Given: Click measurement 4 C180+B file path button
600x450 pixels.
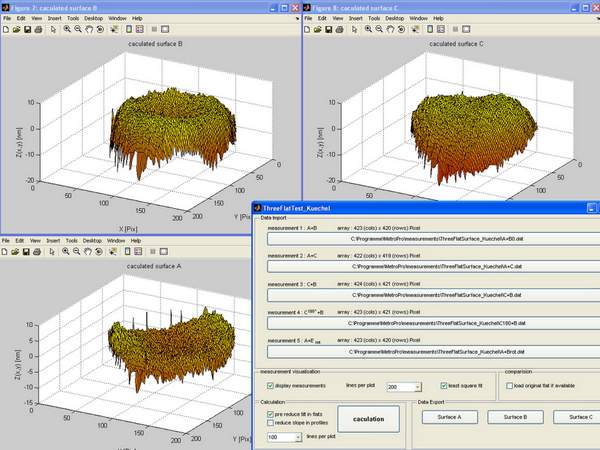Looking at the screenshot, I should (x=434, y=323).
